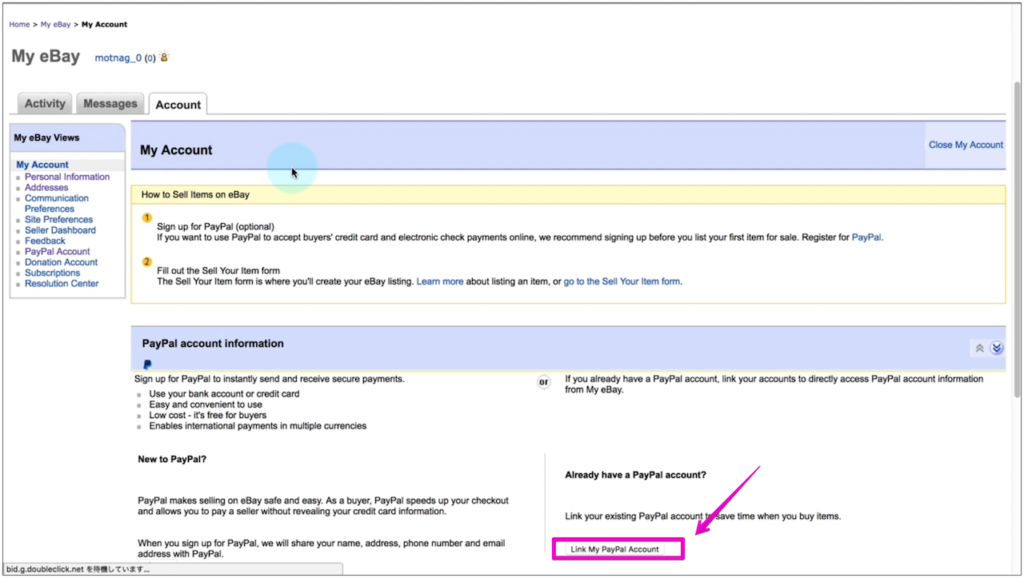1024x578 pixels.
Task: Select My Account in sidebar
Action: 42,165
